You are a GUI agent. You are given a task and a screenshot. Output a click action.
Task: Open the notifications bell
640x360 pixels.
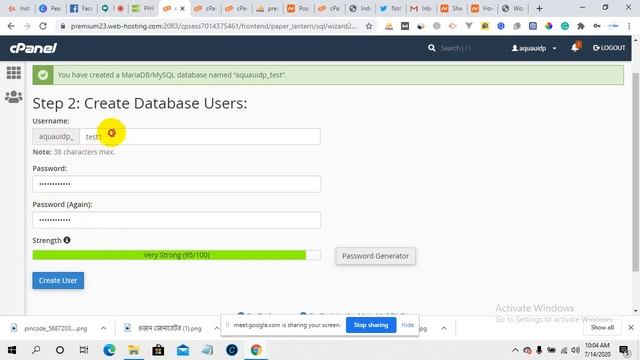[576, 47]
